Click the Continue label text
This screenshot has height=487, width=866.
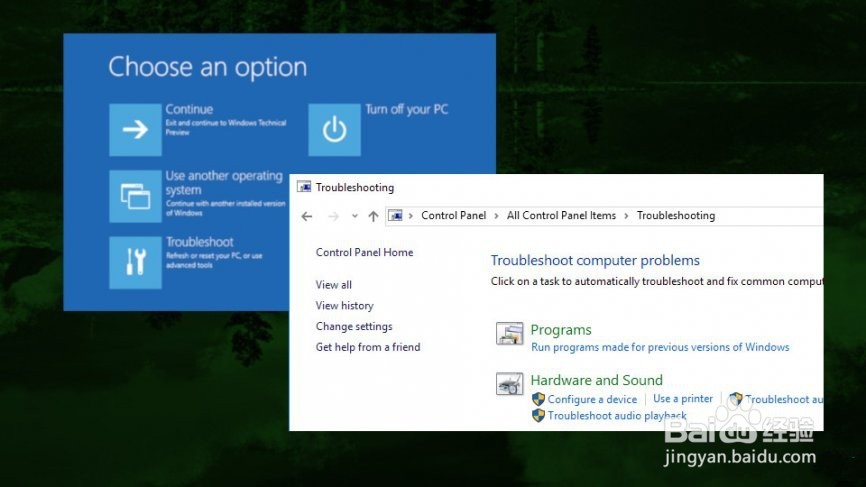point(189,109)
